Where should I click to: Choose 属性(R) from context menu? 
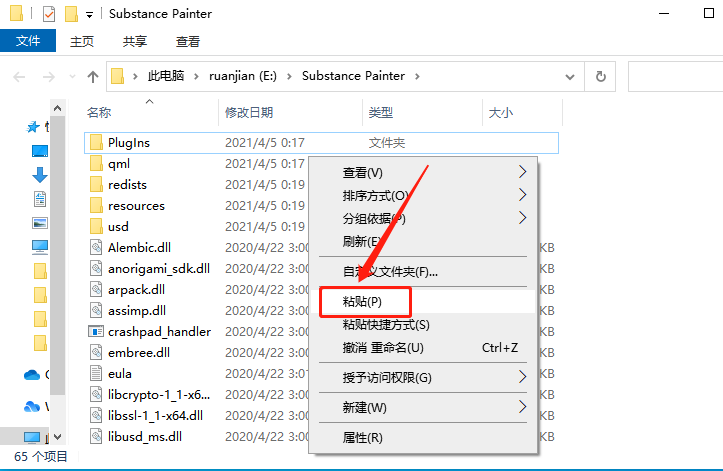click(423, 437)
